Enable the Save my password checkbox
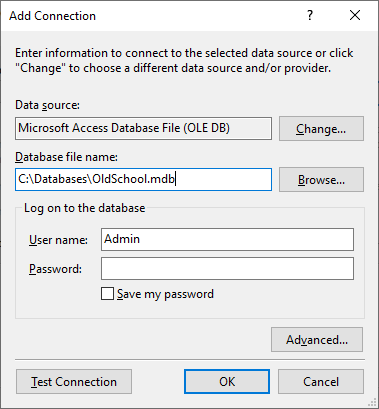Image resolution: width=379 pixels, height=409 pixels. [x=107, y=294]
